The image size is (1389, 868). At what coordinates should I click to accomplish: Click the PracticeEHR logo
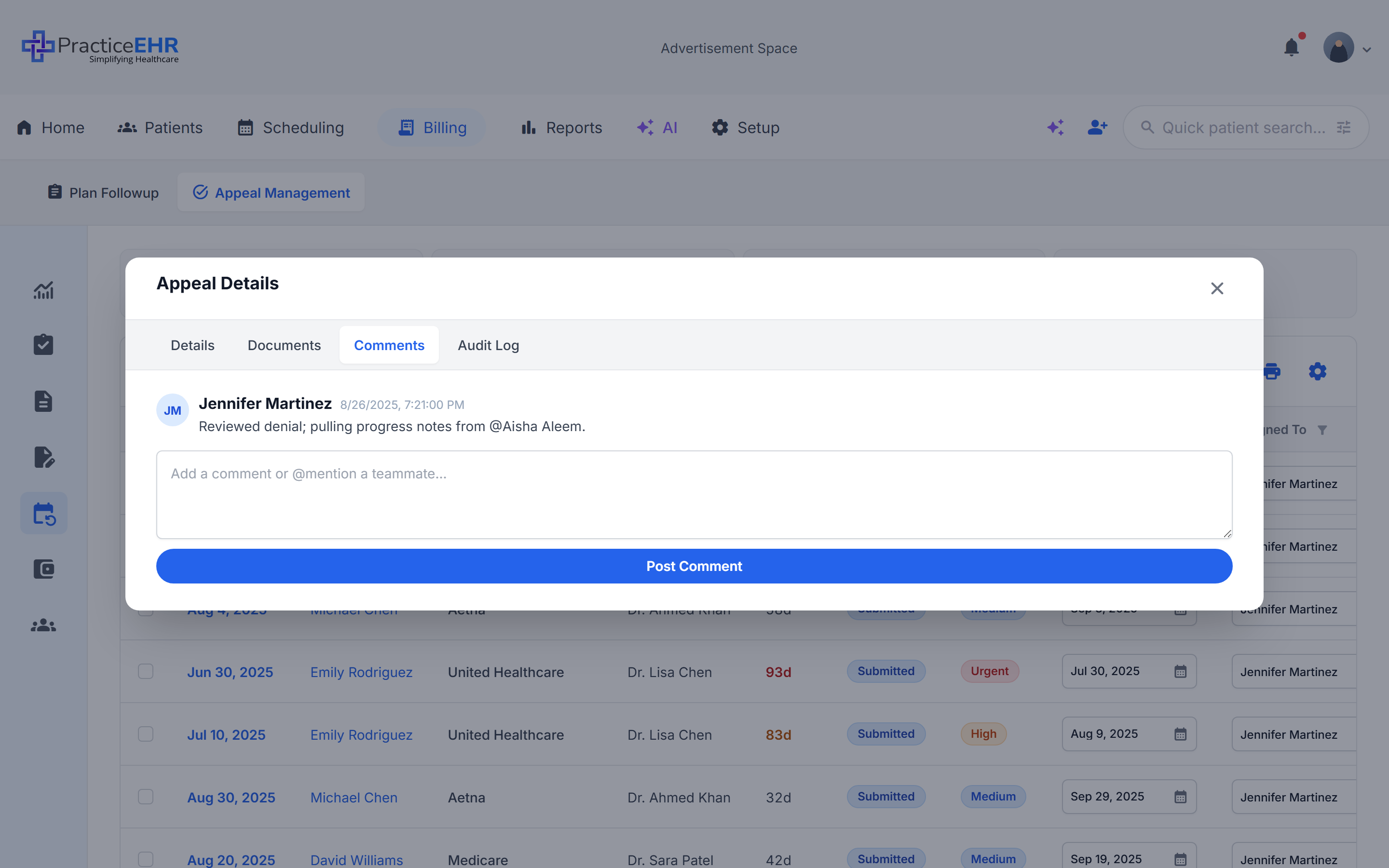point(100,47)
